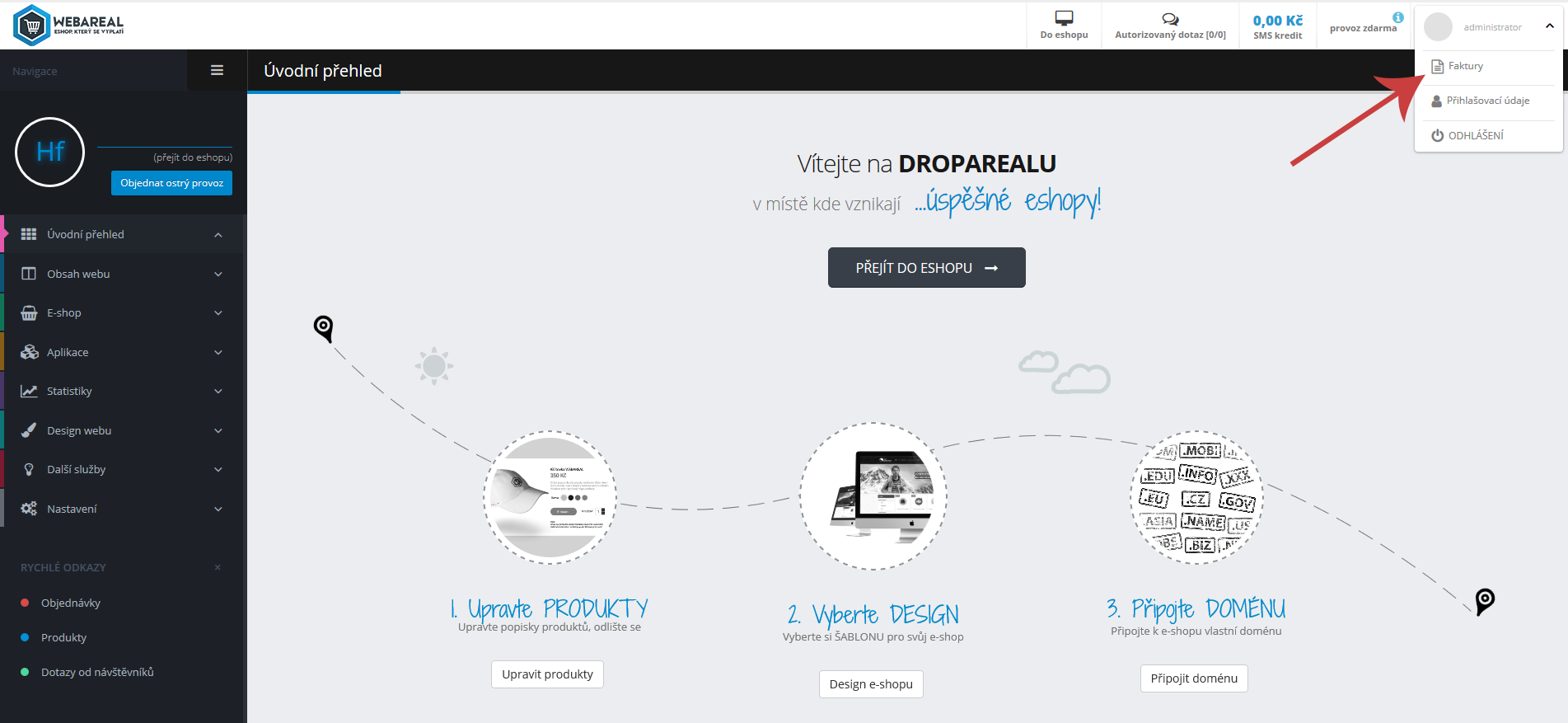This screenshot has height=723, width=1568.
Task: Expand the Nastavení chevron
Action: click(218, 509)
